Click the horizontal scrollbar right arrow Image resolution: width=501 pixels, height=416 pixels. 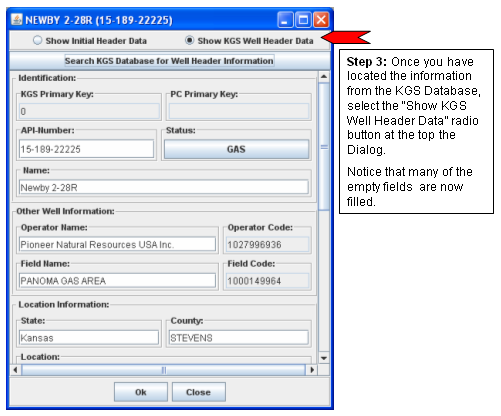click(x=312, y=370)
